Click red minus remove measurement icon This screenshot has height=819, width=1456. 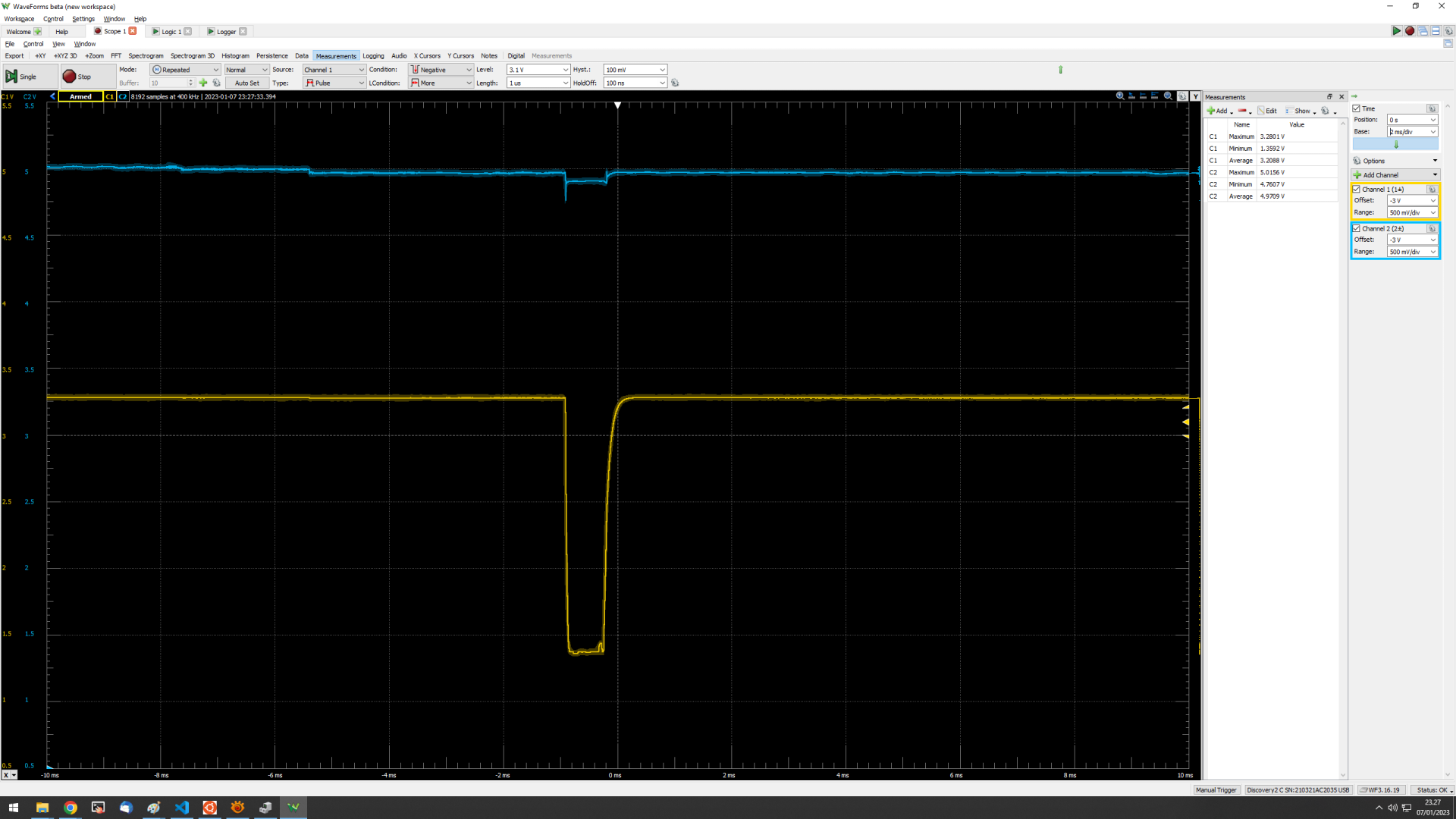(1242, 111)
